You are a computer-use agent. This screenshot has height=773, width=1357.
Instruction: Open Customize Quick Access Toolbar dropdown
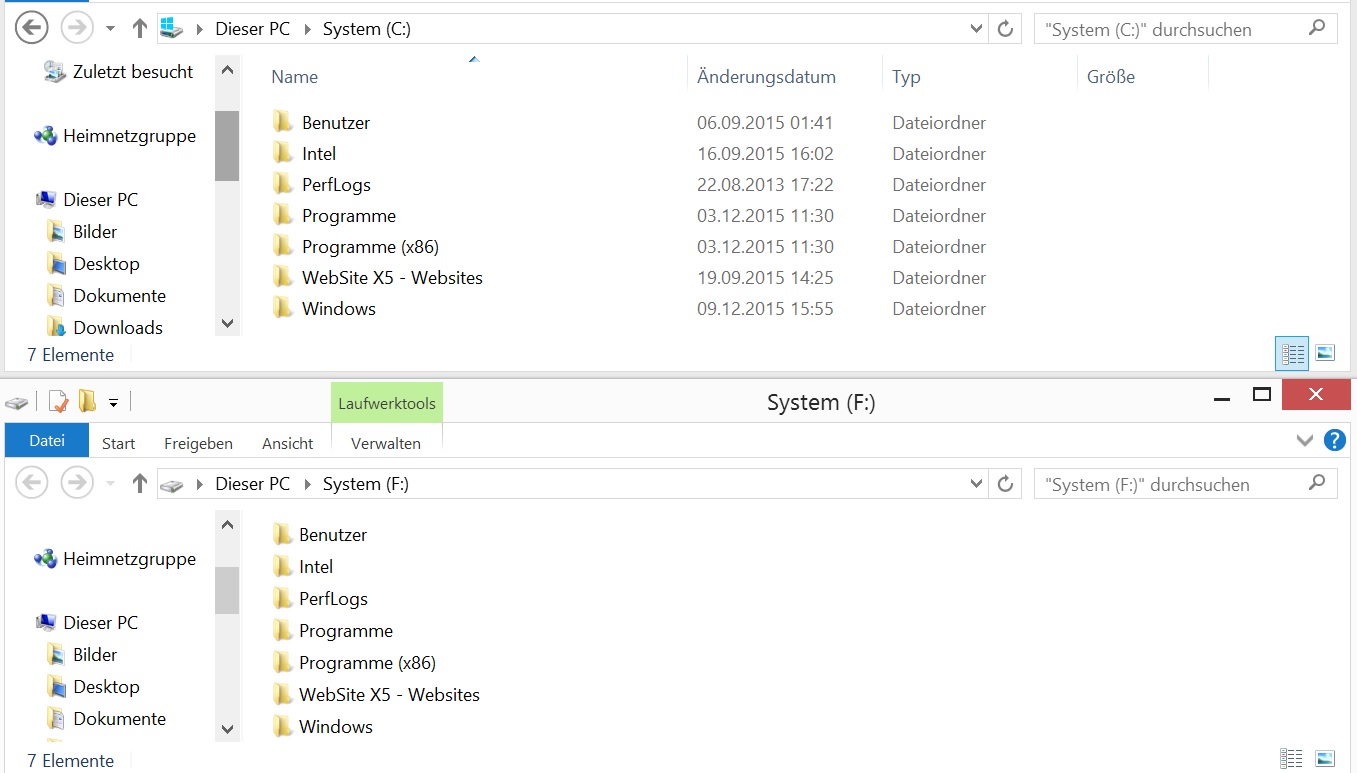113,403
